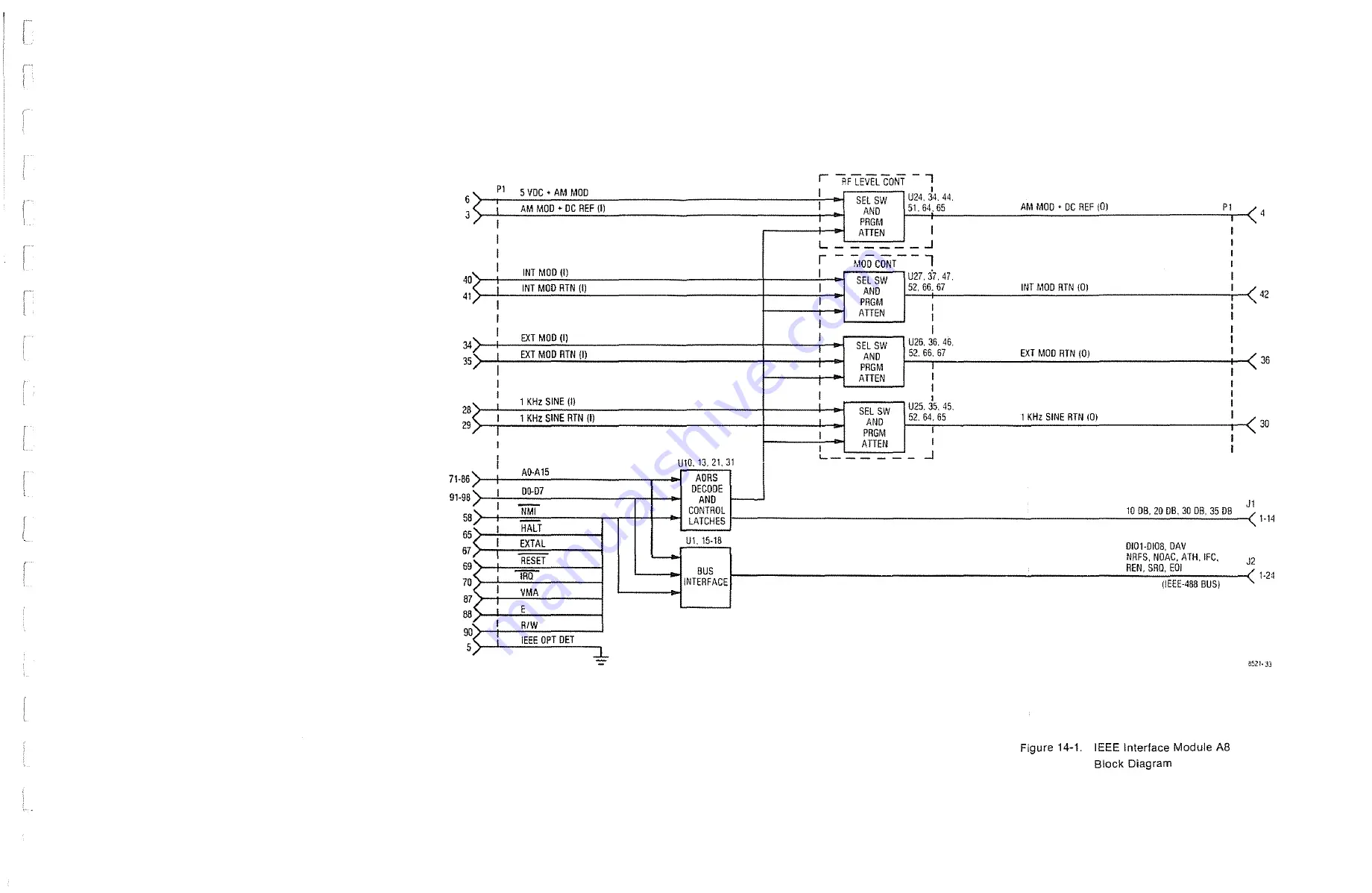Click the 'IEEE Interface Module A8' caption title

click(x=1162, y=748)
